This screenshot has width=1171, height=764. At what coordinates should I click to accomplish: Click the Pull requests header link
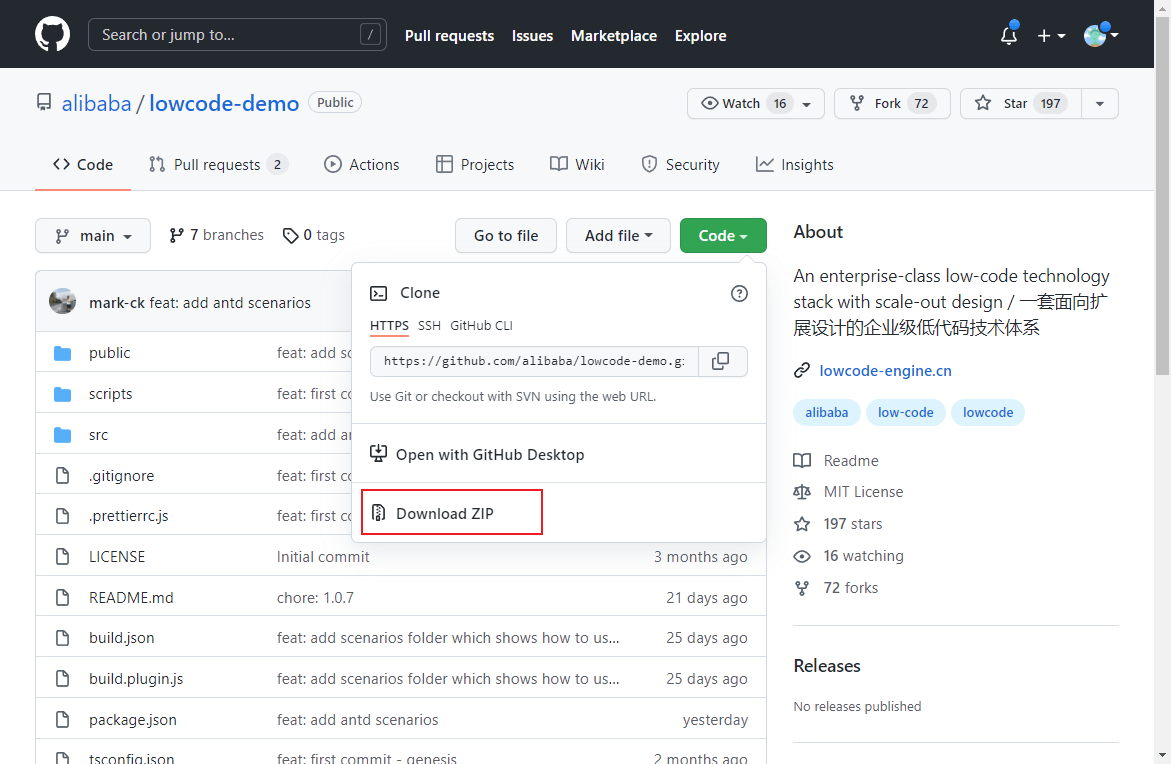[450, 35]
